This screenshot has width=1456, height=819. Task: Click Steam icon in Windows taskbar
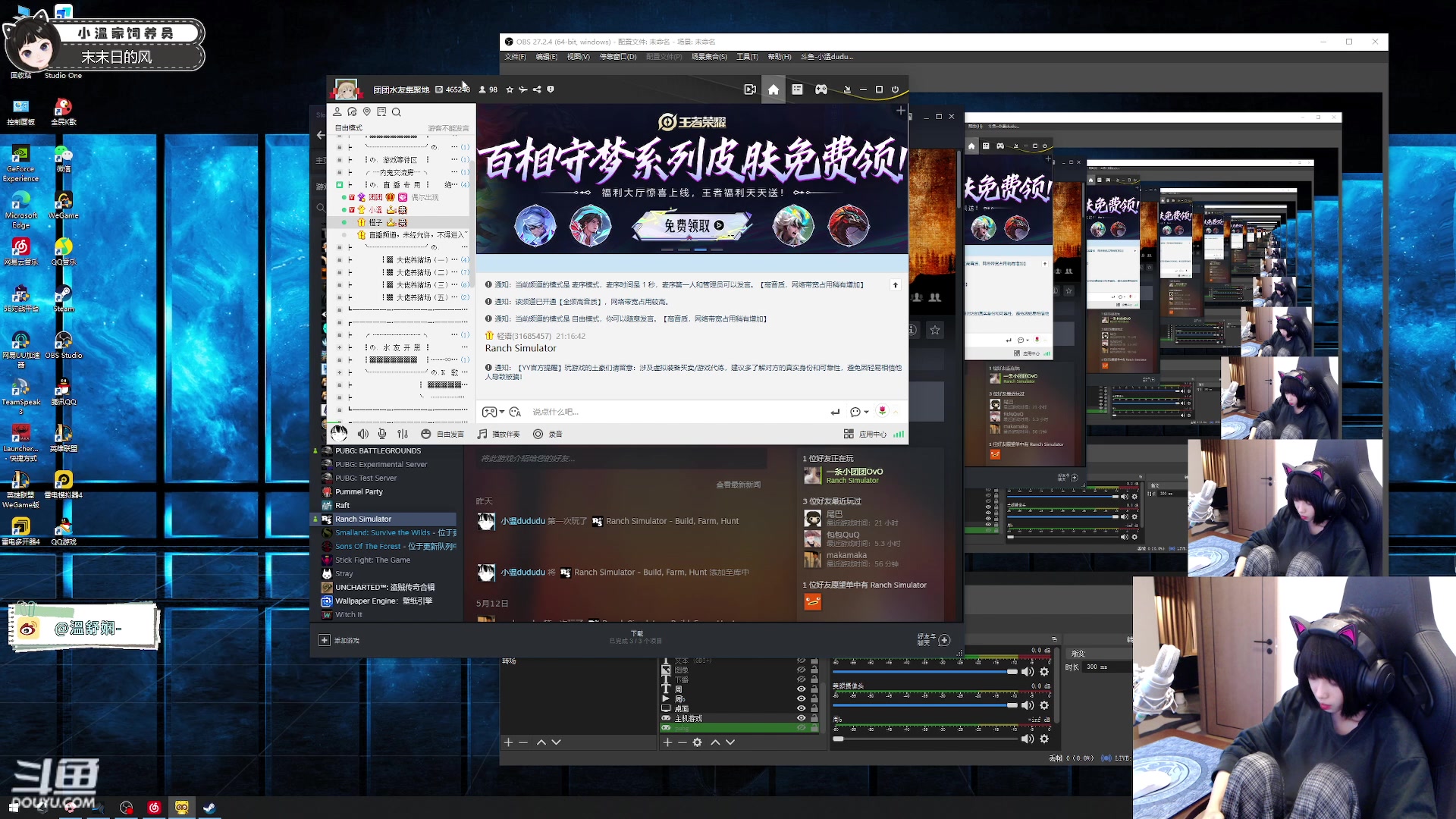209,808
